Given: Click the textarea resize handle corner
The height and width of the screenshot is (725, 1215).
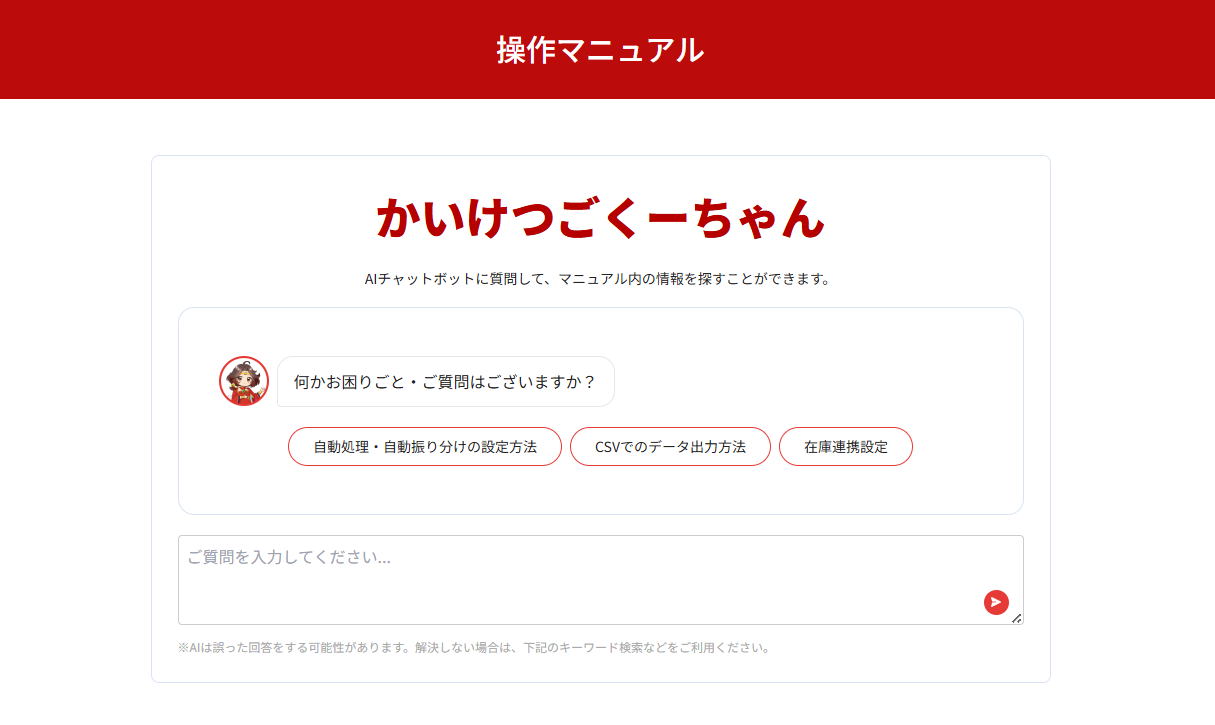Looking at the screenshot, I should click(1016, 618).
